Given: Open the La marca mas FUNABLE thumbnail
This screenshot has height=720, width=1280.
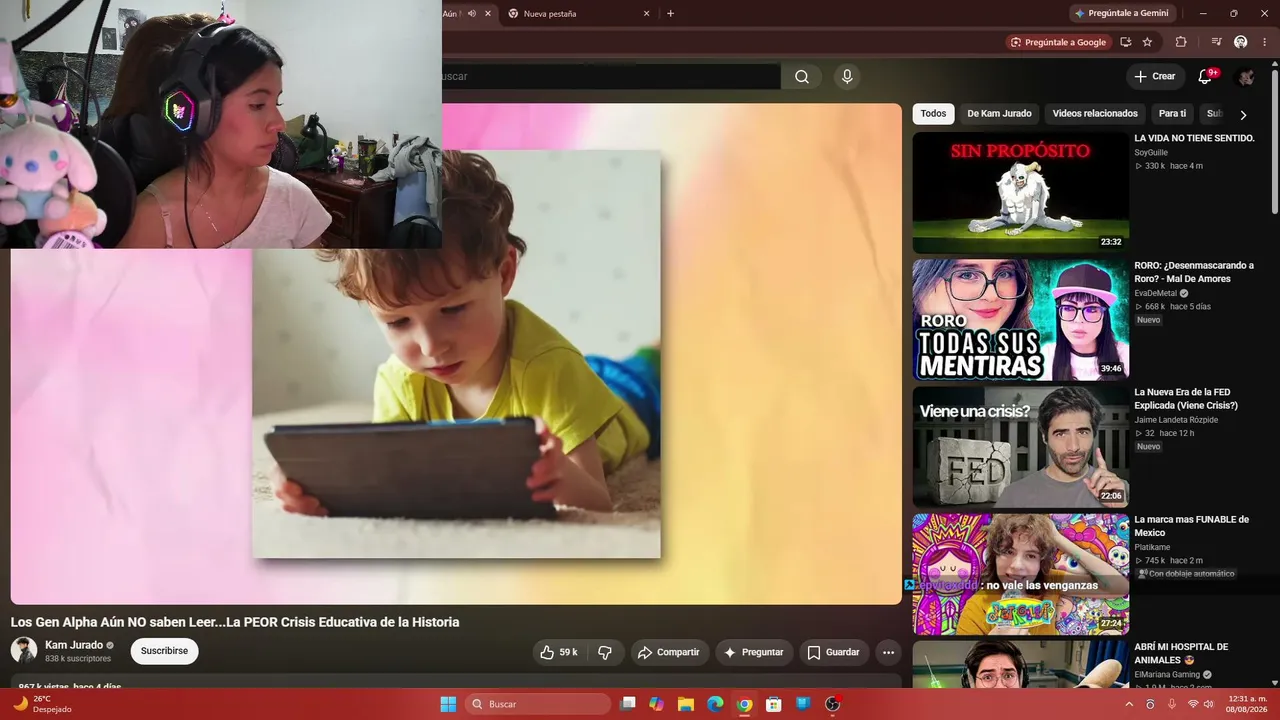Looking at the screenshot, I should (x=1021, y=574).
